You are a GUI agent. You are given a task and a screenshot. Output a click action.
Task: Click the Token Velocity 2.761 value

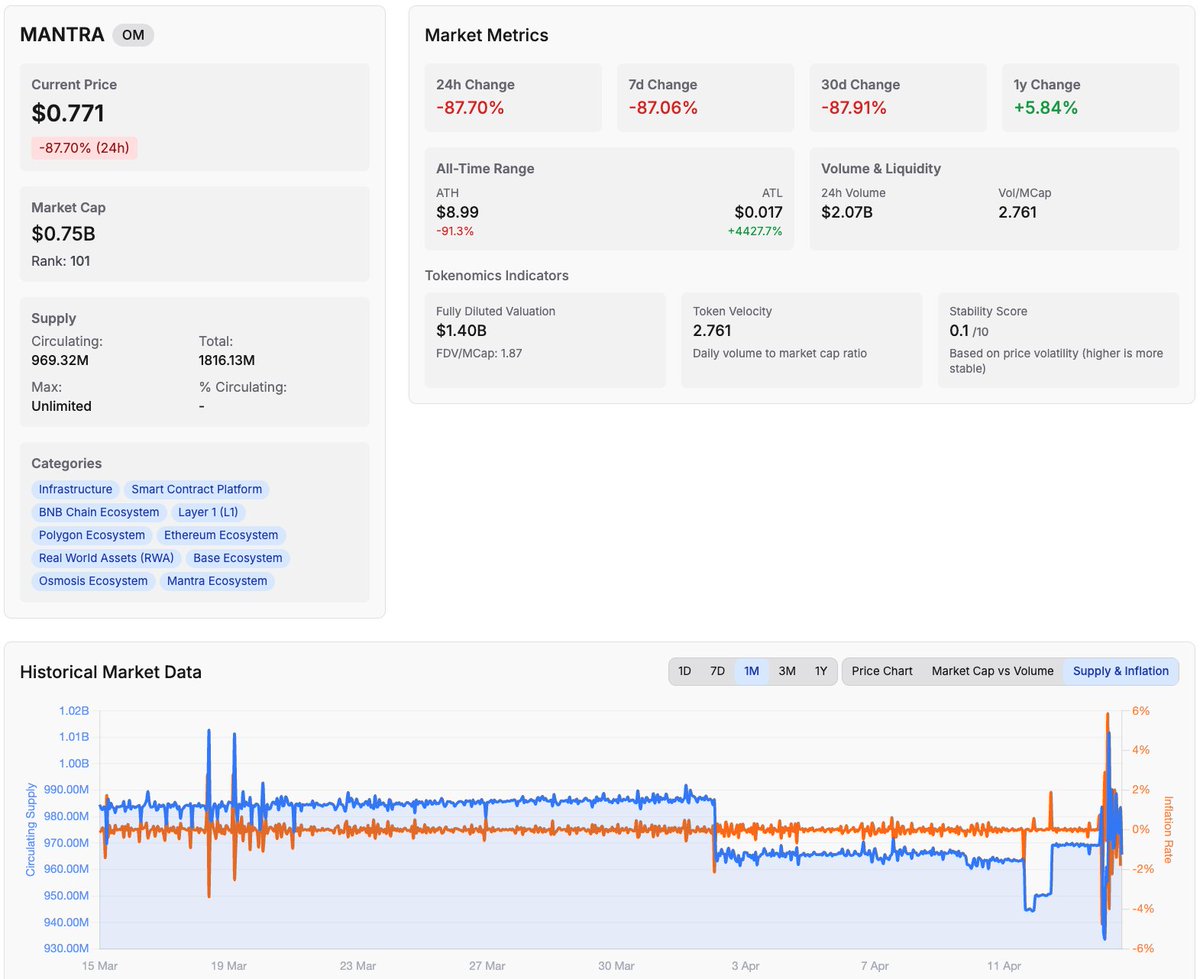pyautogui.click(x=712, y=330)
